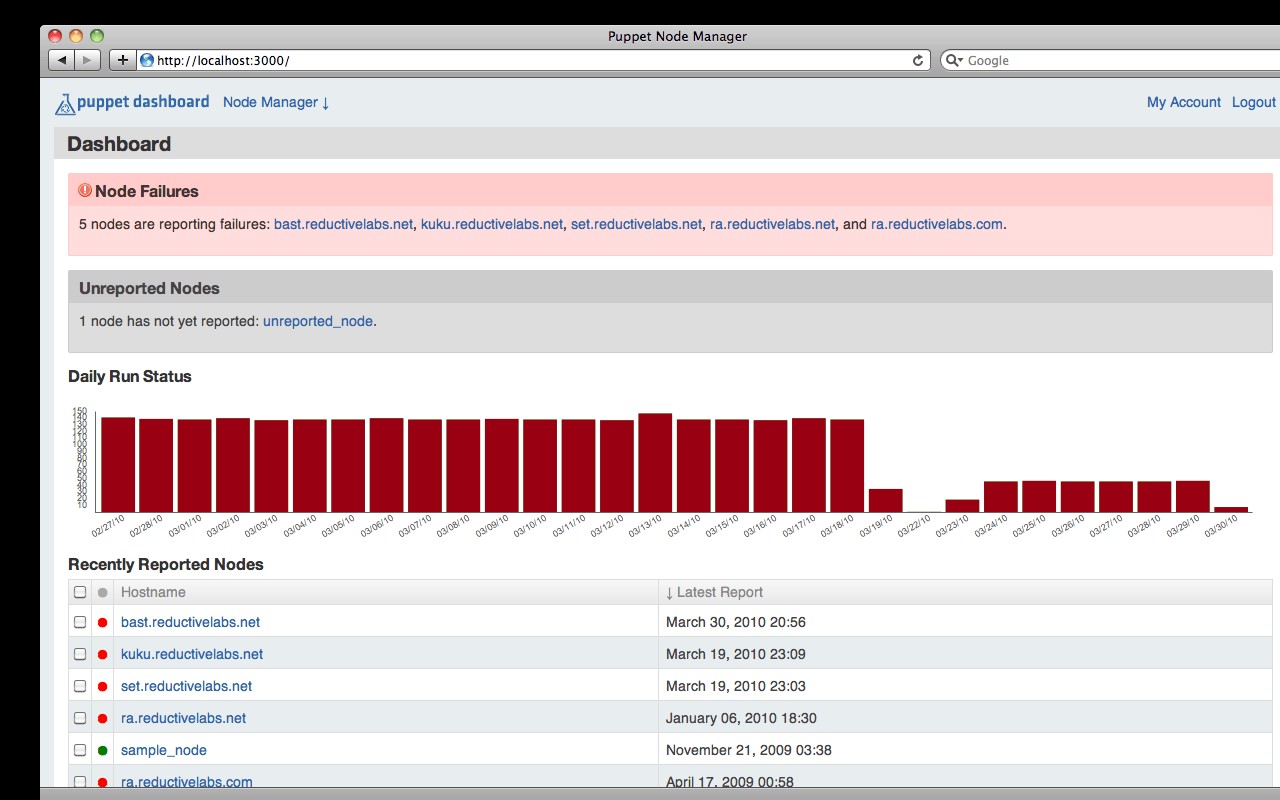The height and width of the screenshot is (800, 1280).
Task: Check the box for sample_node row
Action: (x=80, y=750)
